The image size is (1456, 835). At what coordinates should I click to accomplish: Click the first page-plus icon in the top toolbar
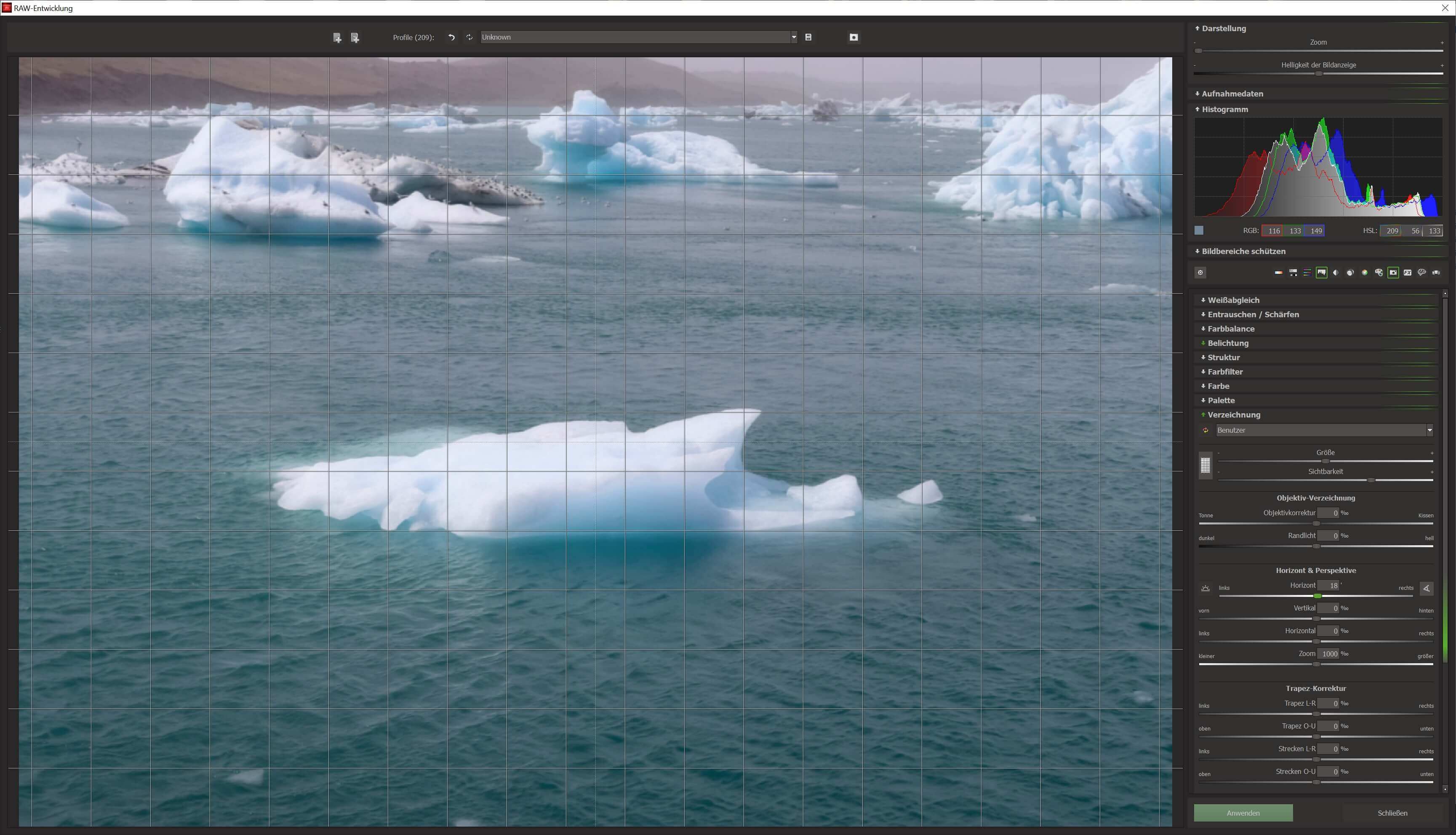(337, 38)
